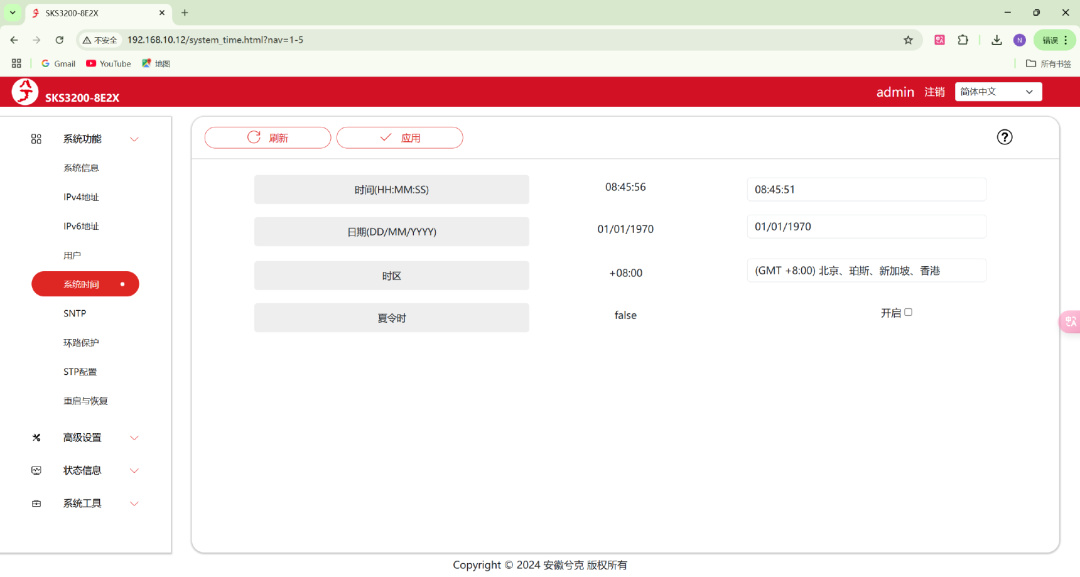Screen dimensions: 1080x577
Task: Open the 地图 maps bookmark
Action: tap(156, 63)
